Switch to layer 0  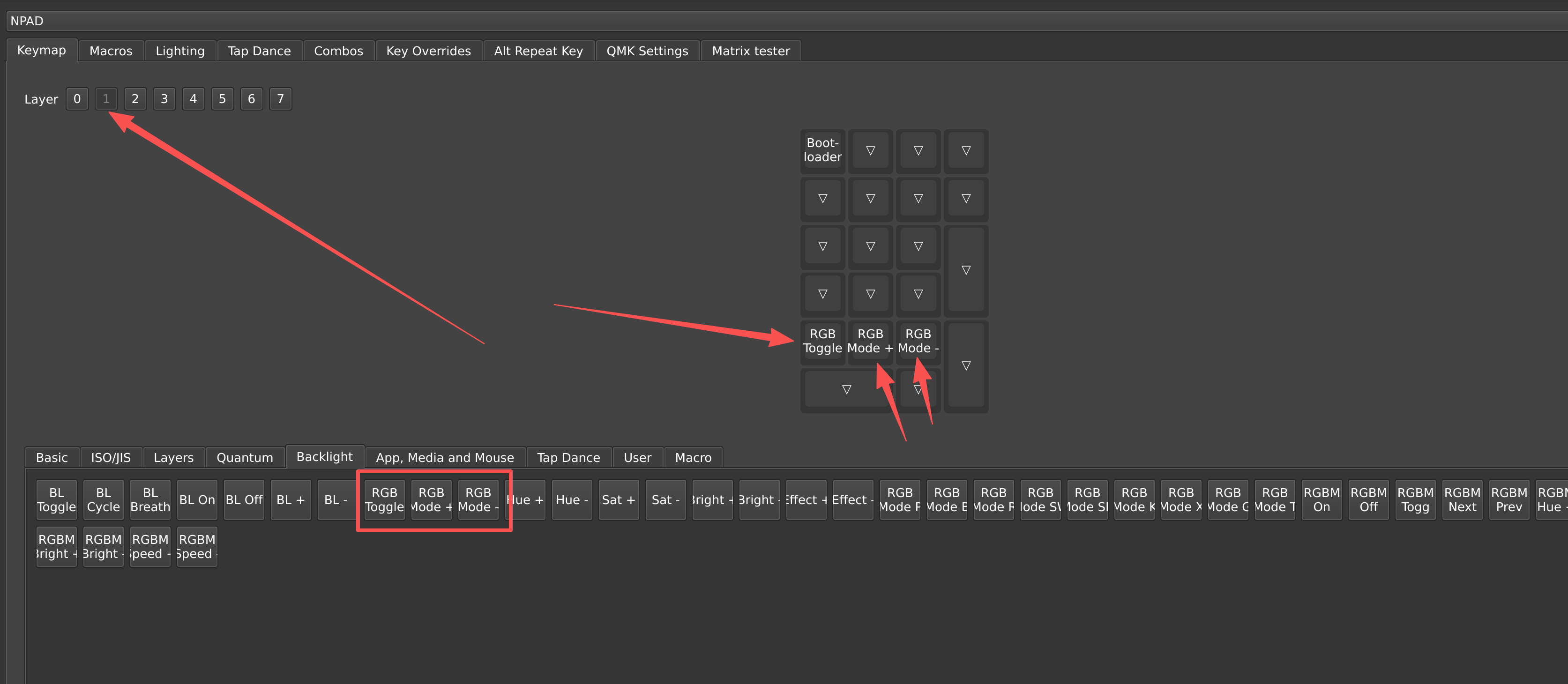77,99
